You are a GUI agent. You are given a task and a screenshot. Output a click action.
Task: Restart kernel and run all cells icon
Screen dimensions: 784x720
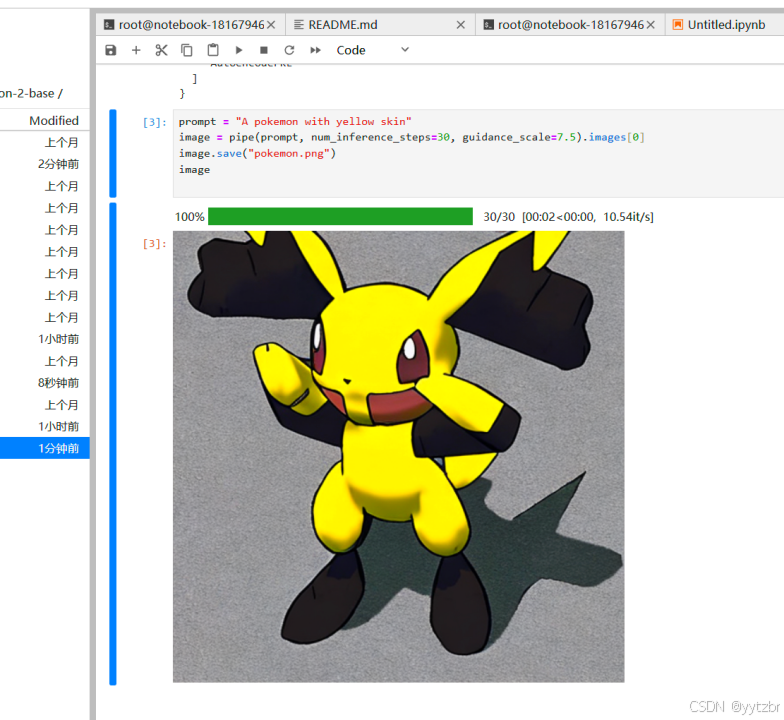(x=316, y=50)
